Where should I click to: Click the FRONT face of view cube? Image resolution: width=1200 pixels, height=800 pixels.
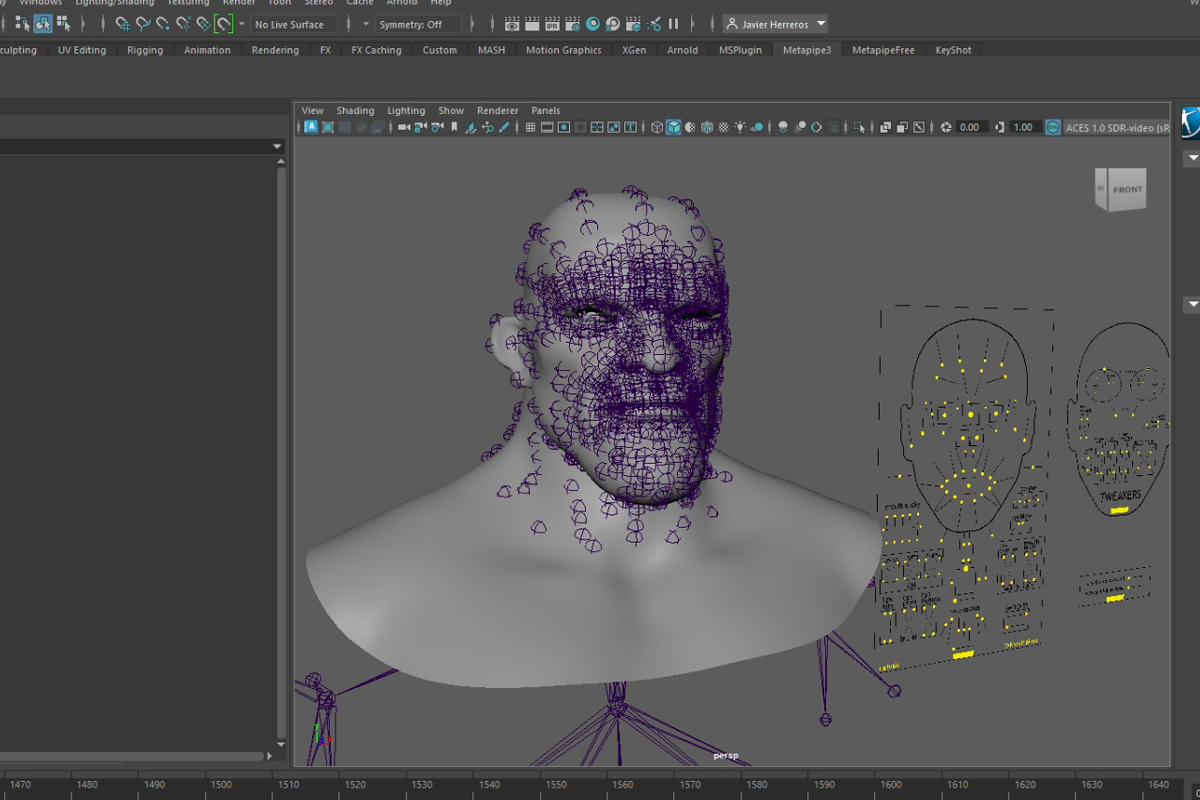(x=1127, y=190)
